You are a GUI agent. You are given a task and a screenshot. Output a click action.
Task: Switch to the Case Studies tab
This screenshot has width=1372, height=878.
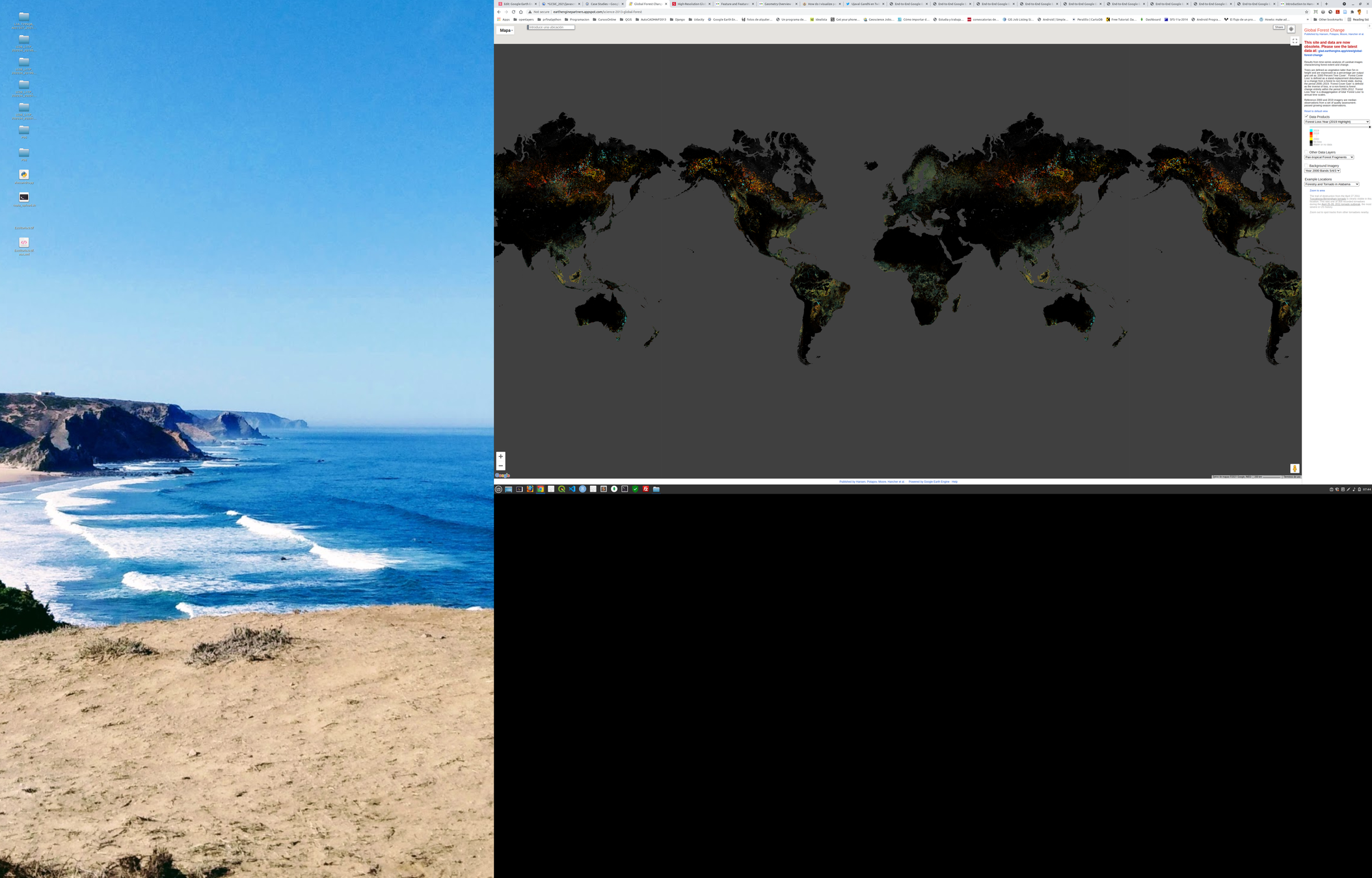click(x=604, y=4)
